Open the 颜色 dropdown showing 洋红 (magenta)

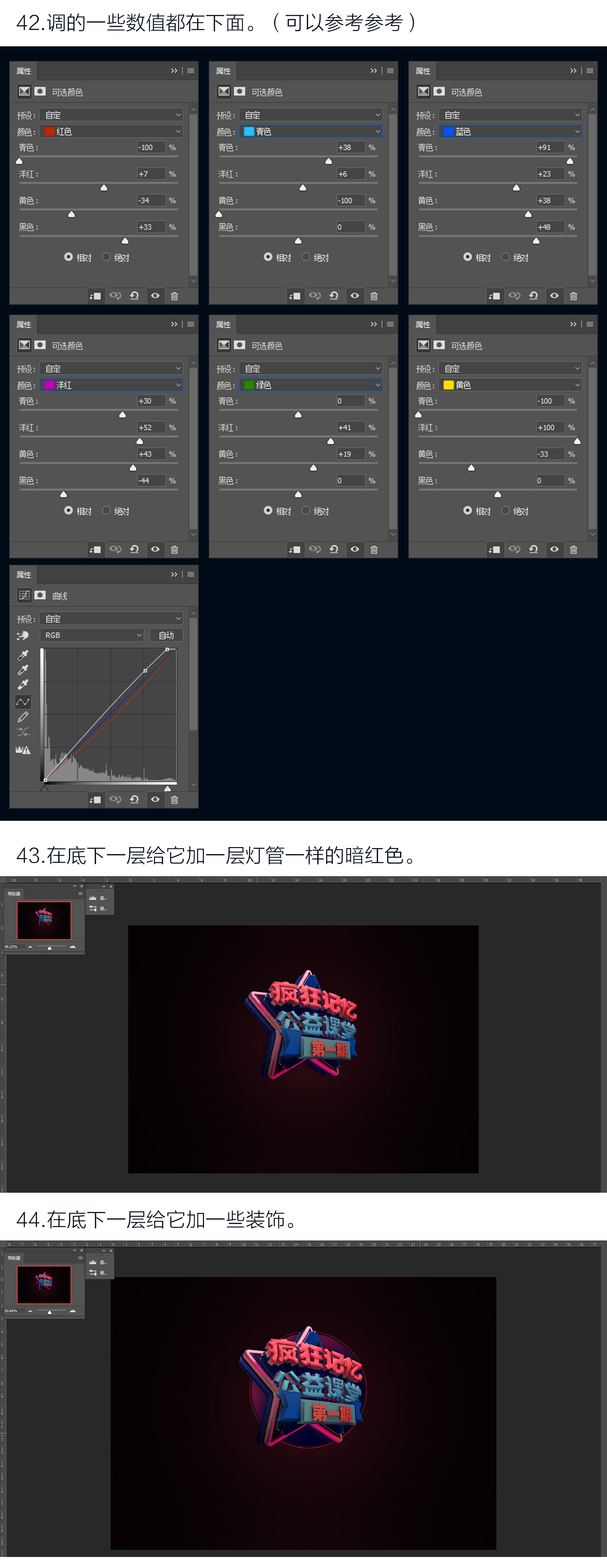111,385
